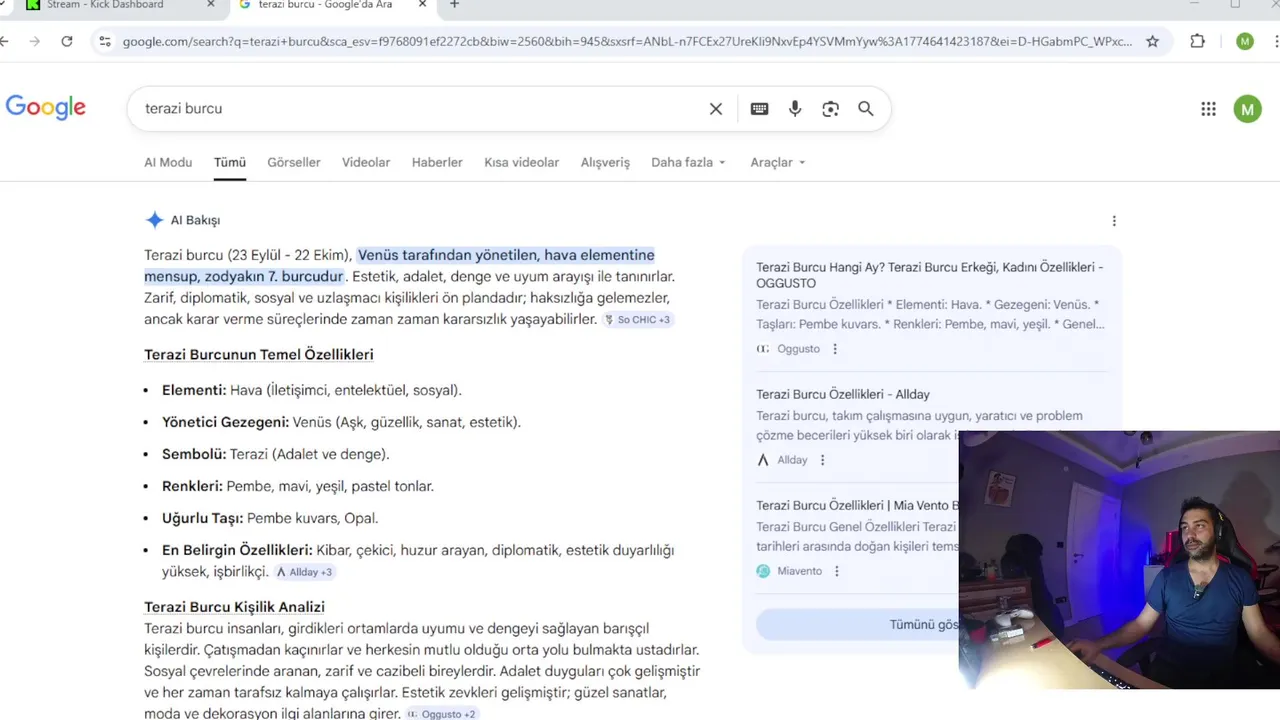Click the Google logo
This screenshot has width=1280, height=720.
coord(46,108)
